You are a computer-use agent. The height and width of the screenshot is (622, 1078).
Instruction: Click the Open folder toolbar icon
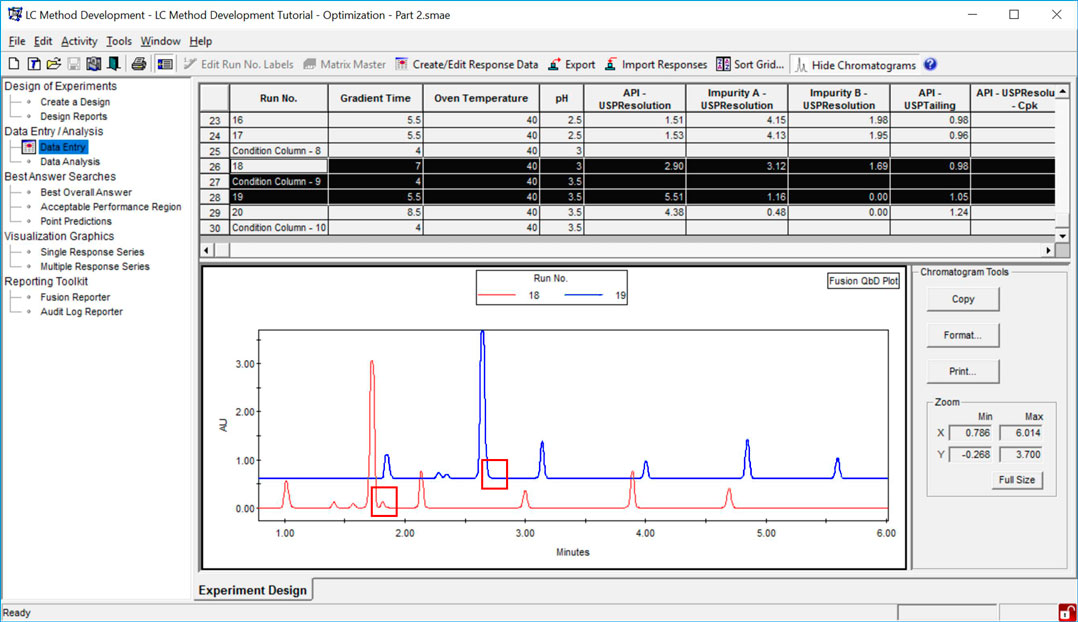[x=54, y=64]
